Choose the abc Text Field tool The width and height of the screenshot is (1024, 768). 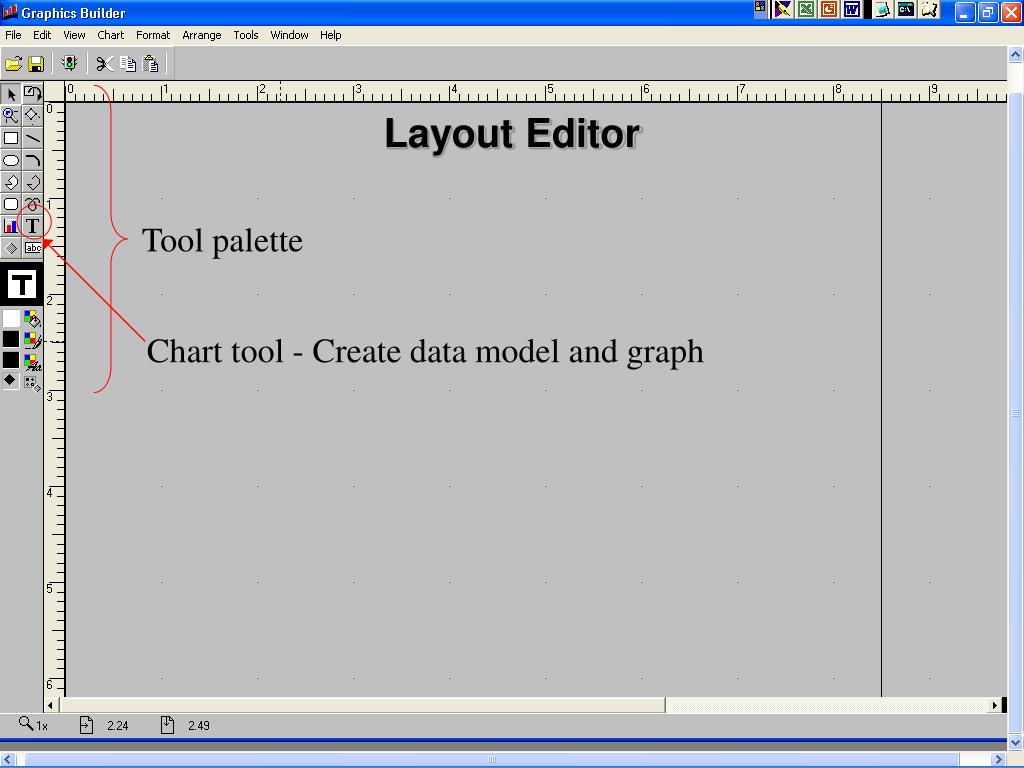(32, 248)
